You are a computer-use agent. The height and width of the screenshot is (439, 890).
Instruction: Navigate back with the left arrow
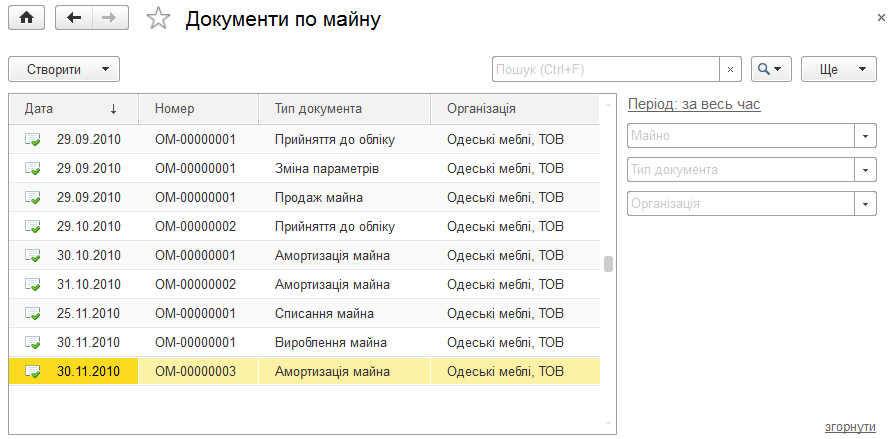(x=74, y=18)
